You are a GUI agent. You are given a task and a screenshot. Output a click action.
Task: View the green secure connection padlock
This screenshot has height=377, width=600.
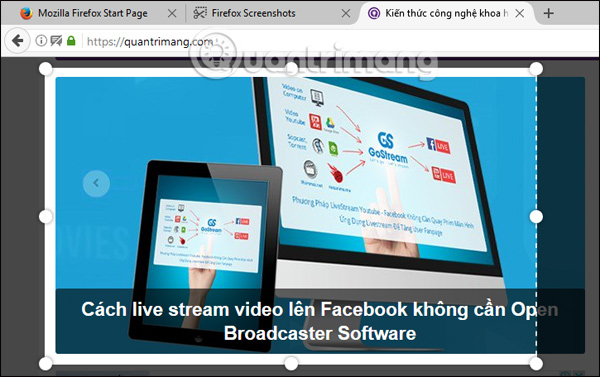71,41
